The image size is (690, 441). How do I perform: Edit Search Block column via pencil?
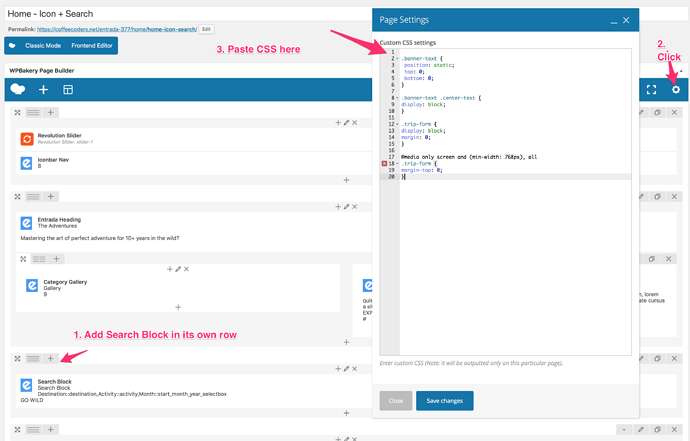tap(346, 369)
